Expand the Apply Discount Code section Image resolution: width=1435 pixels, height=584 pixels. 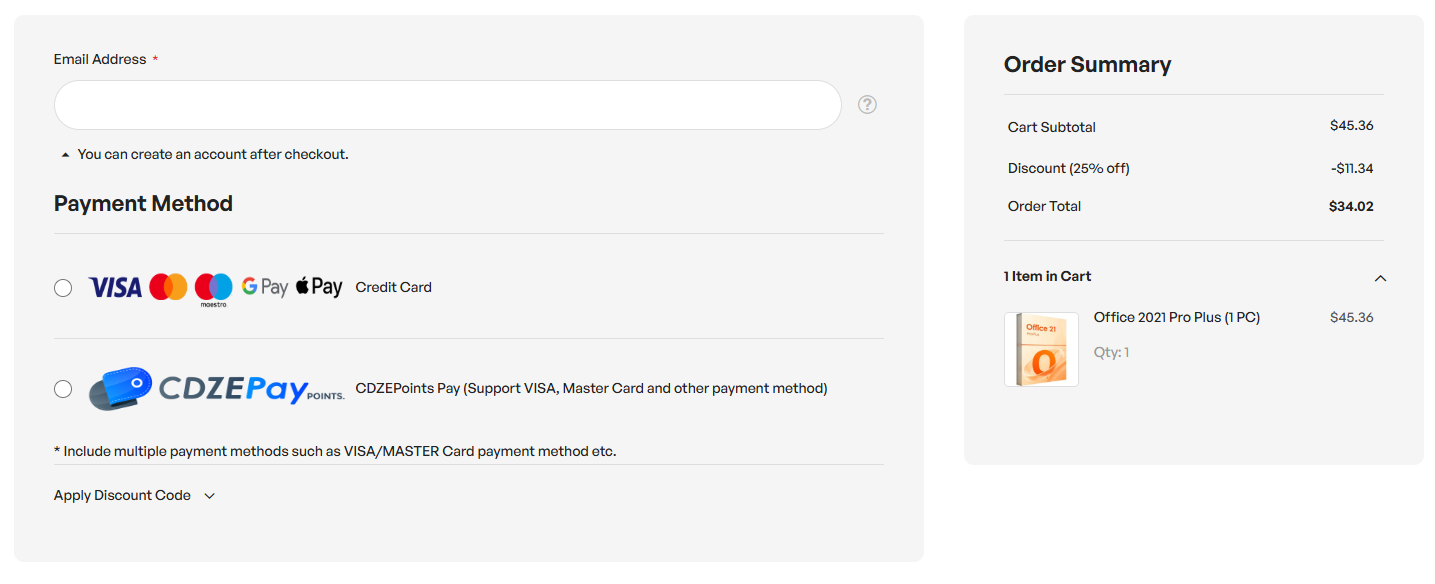135,495
